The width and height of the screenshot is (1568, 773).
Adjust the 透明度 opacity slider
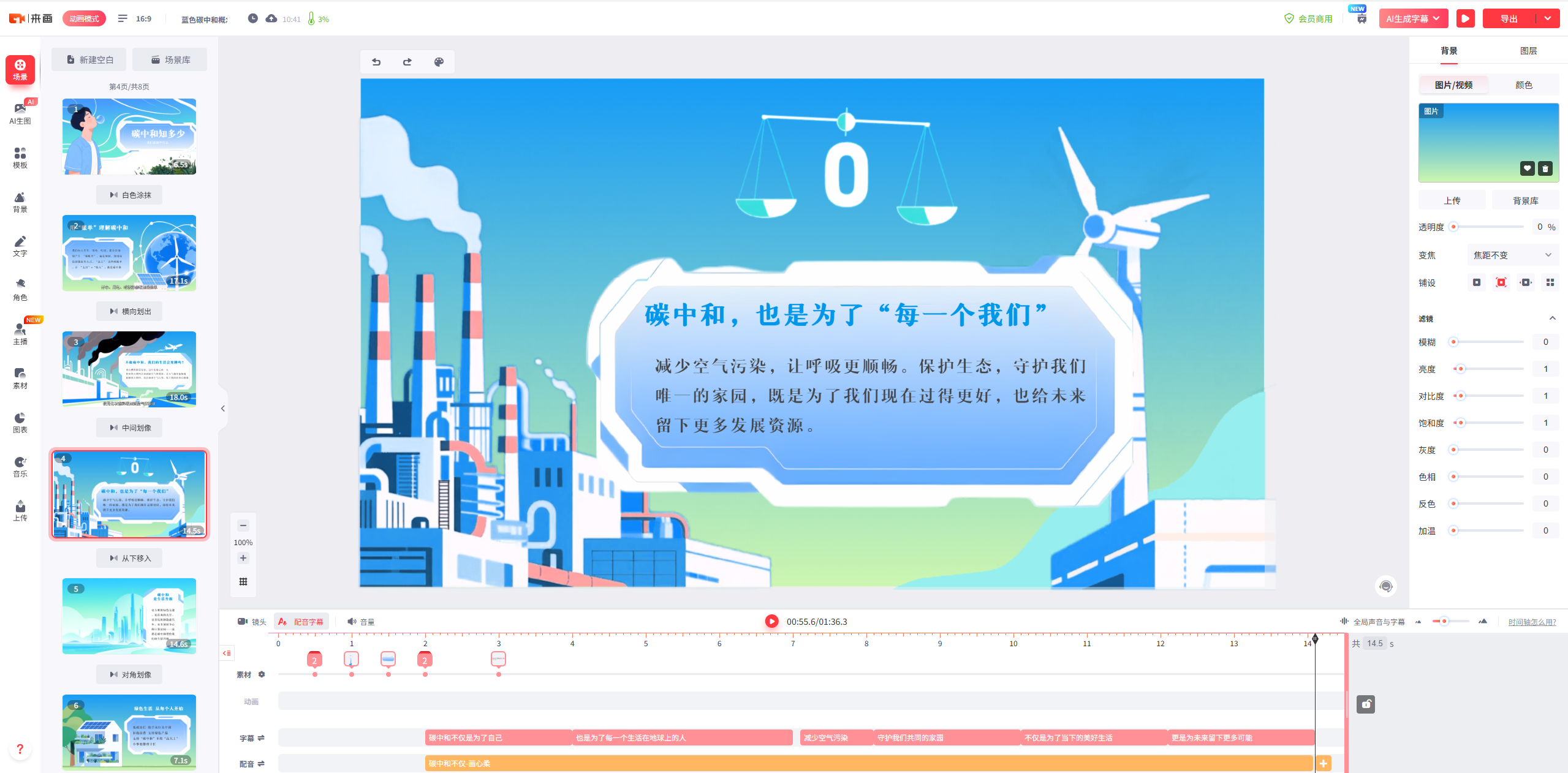pos(1454,227)
